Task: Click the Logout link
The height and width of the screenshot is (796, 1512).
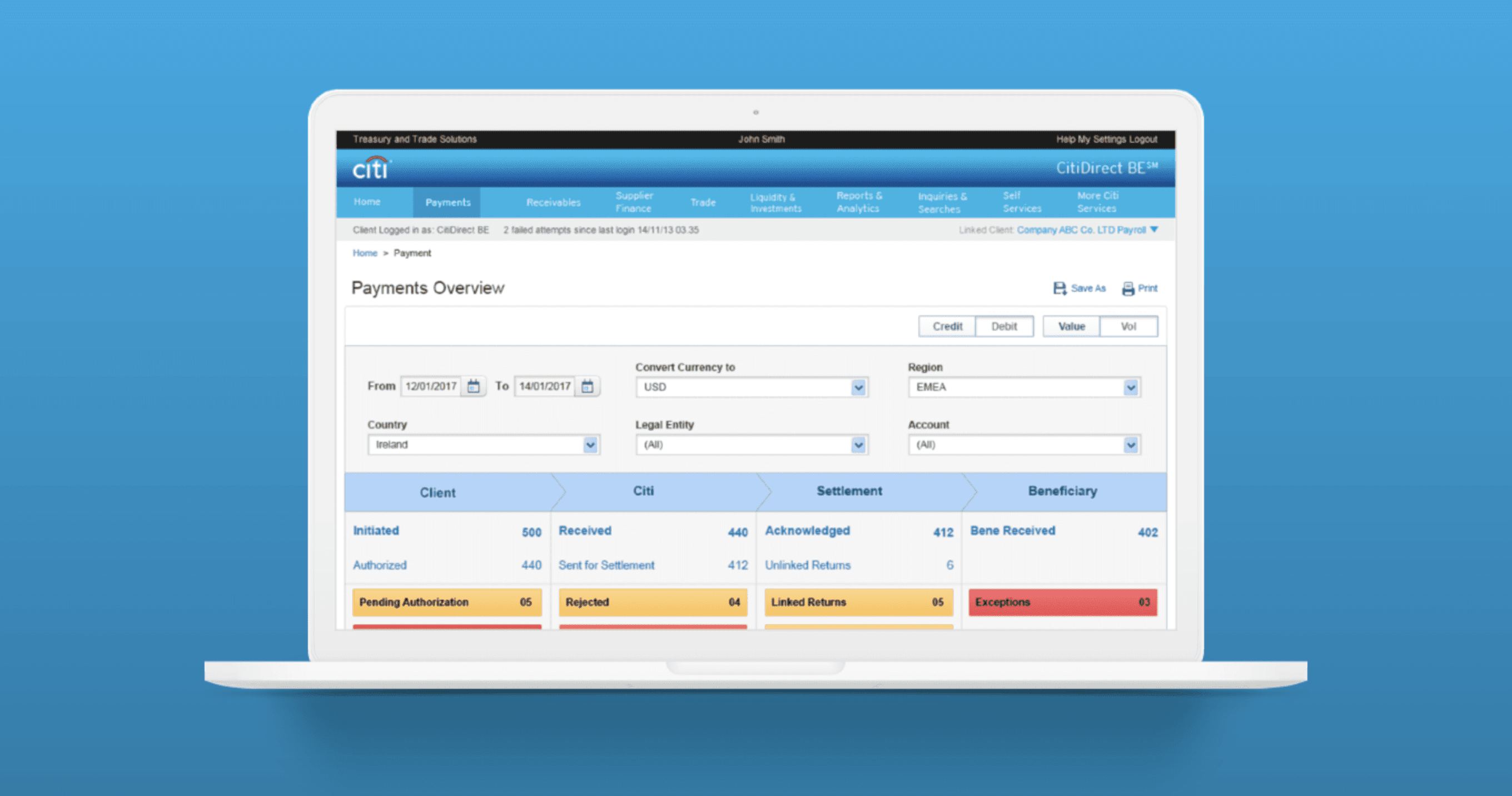Action: (1143, 139)
